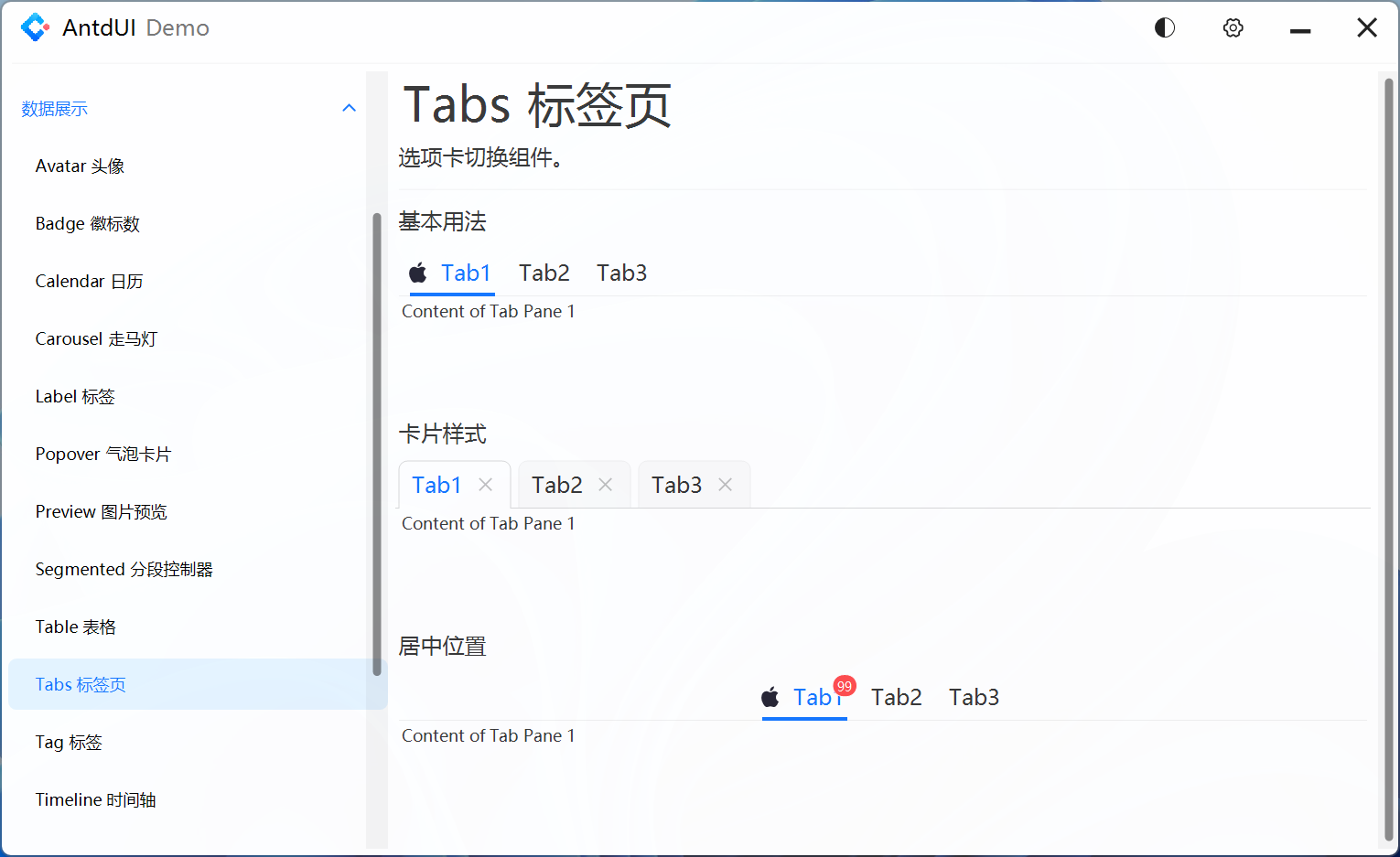The height and width of the screenshot is (857, 1400).
Task: Click the red 99 badge on Tab1
Action: click(x=845, y=685)
